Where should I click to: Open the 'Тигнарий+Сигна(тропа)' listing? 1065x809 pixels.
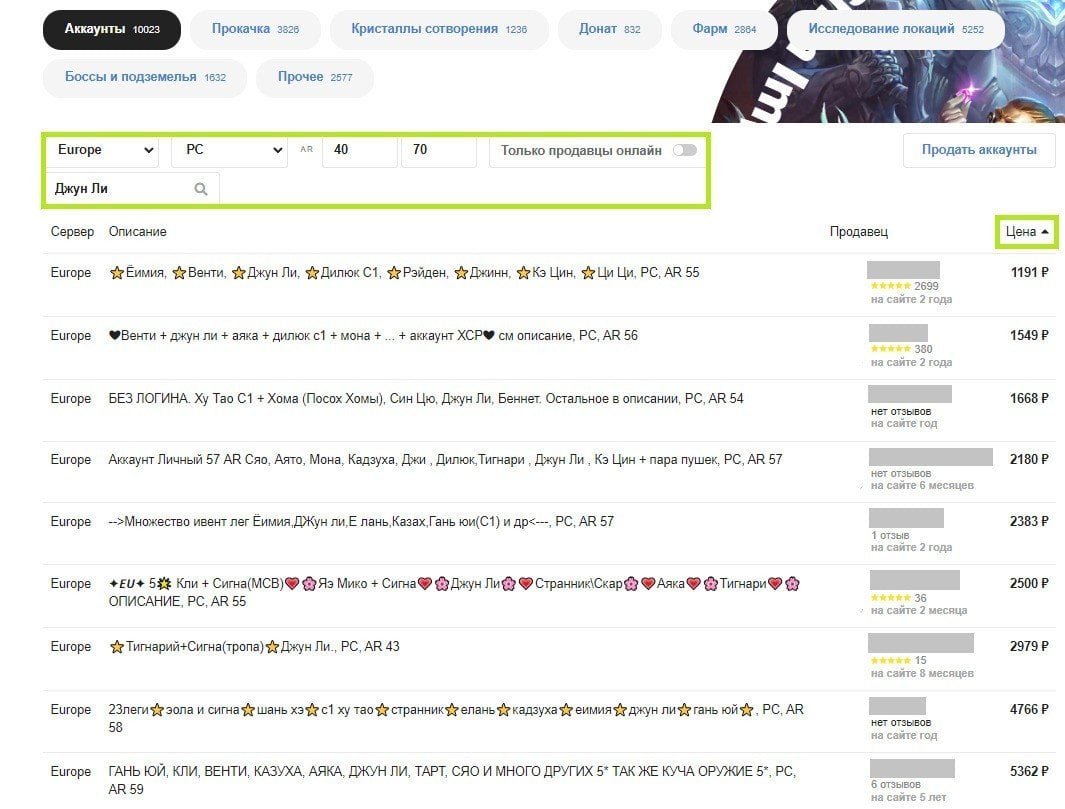[x=549, y=659]
